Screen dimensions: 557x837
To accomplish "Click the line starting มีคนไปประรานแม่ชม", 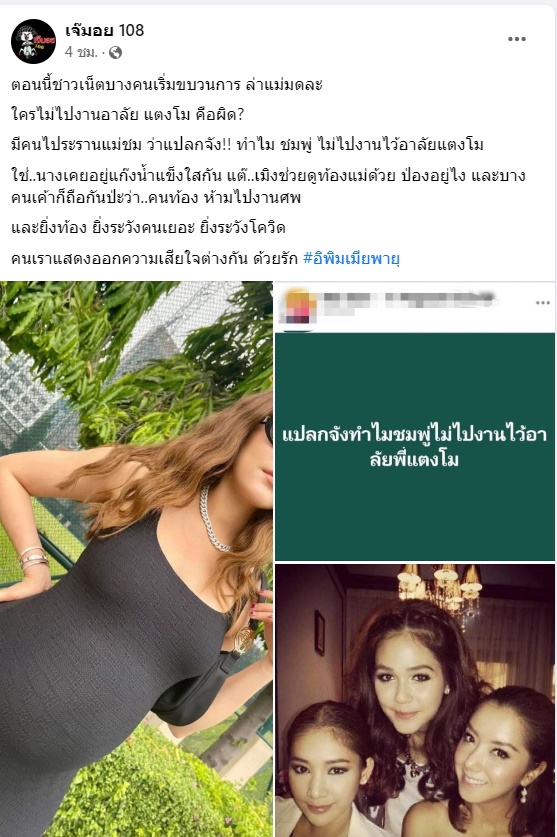I will click(247, 144).
